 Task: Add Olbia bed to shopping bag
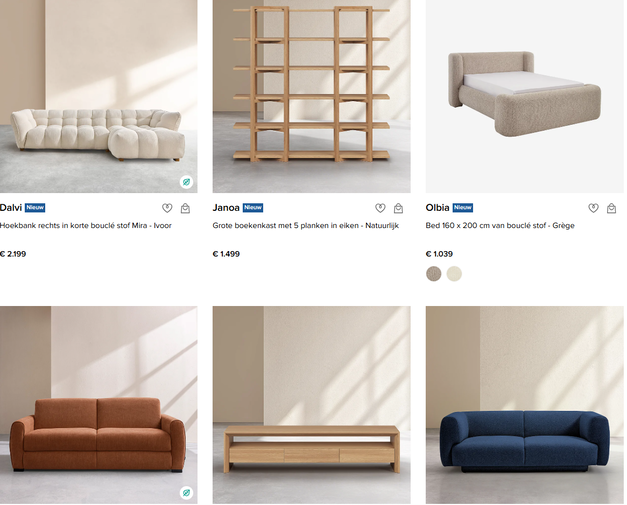611,208
